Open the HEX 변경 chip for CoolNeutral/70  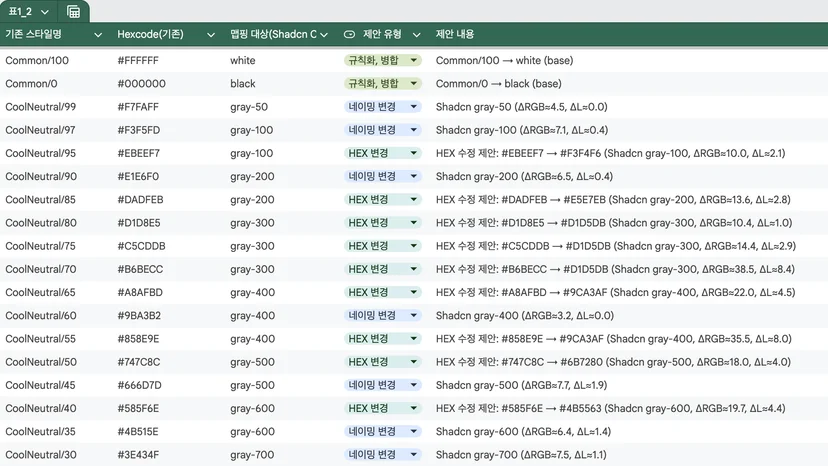tap(383, 269)
